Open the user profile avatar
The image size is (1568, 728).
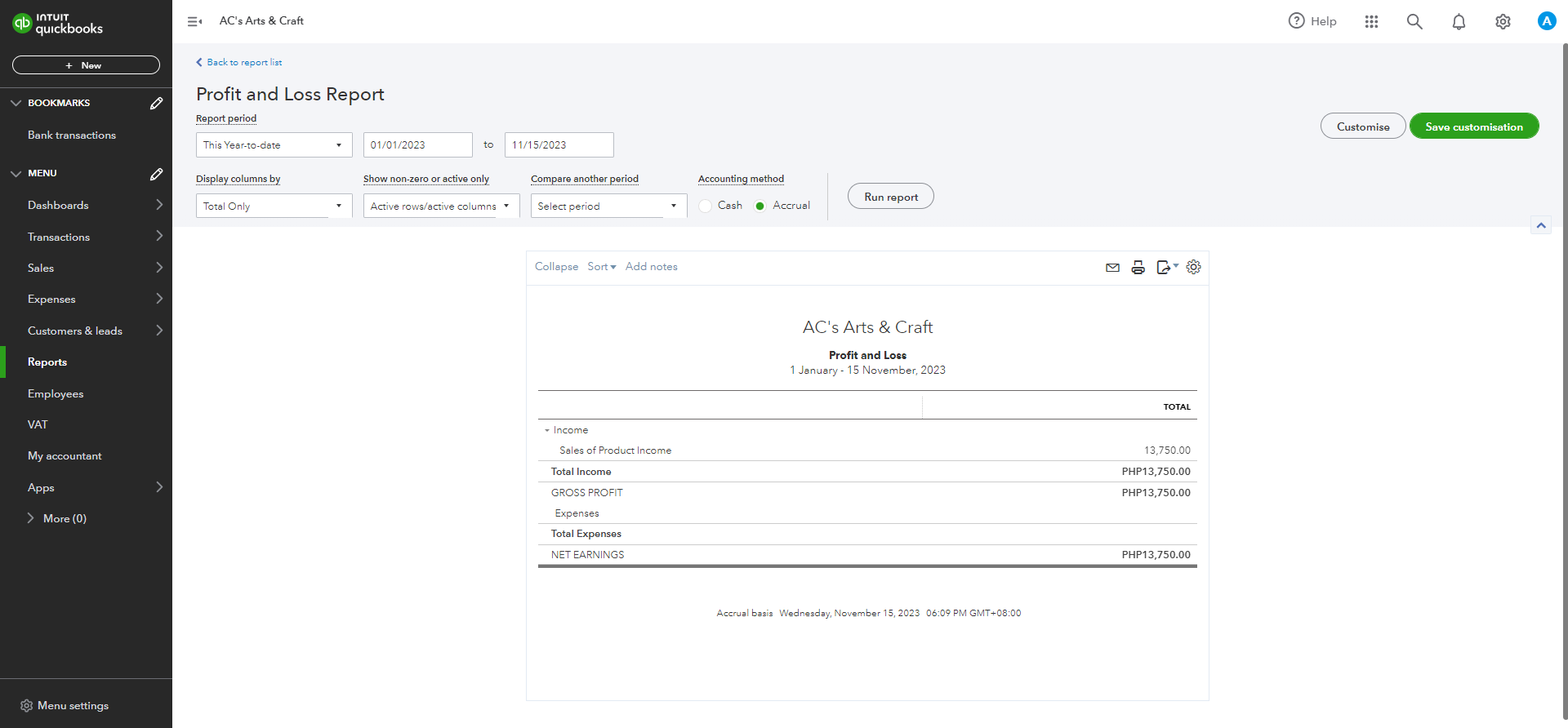point(1547,21)
